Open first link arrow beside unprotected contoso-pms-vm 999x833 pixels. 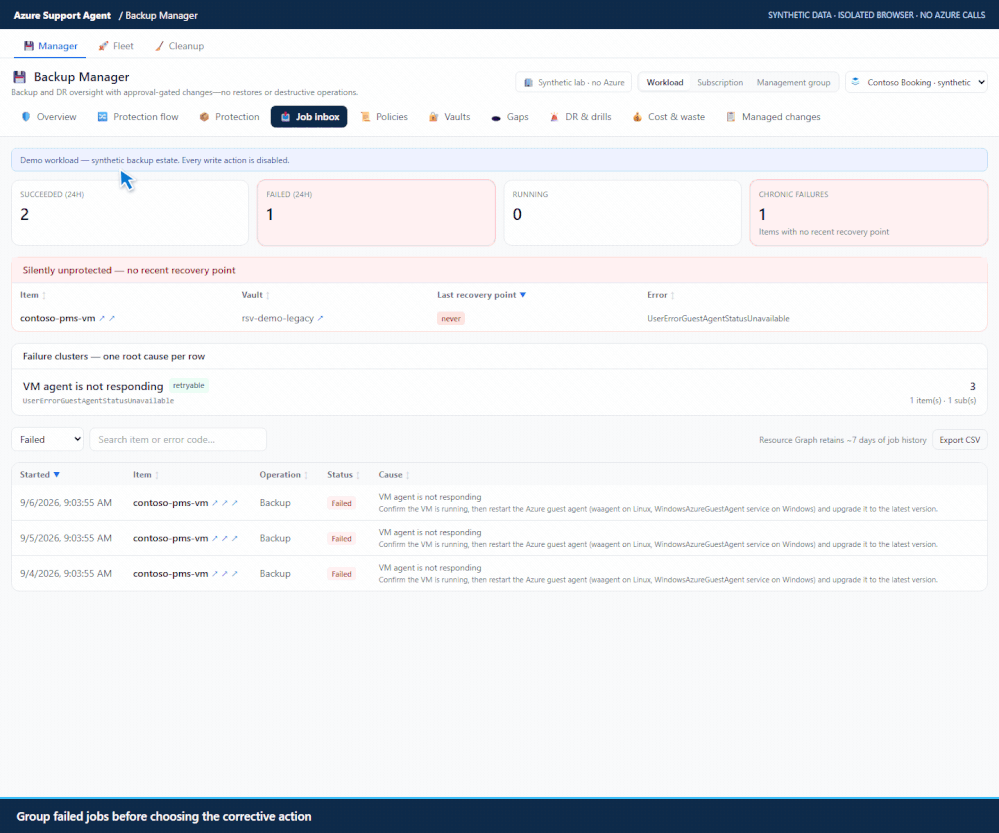102,318
